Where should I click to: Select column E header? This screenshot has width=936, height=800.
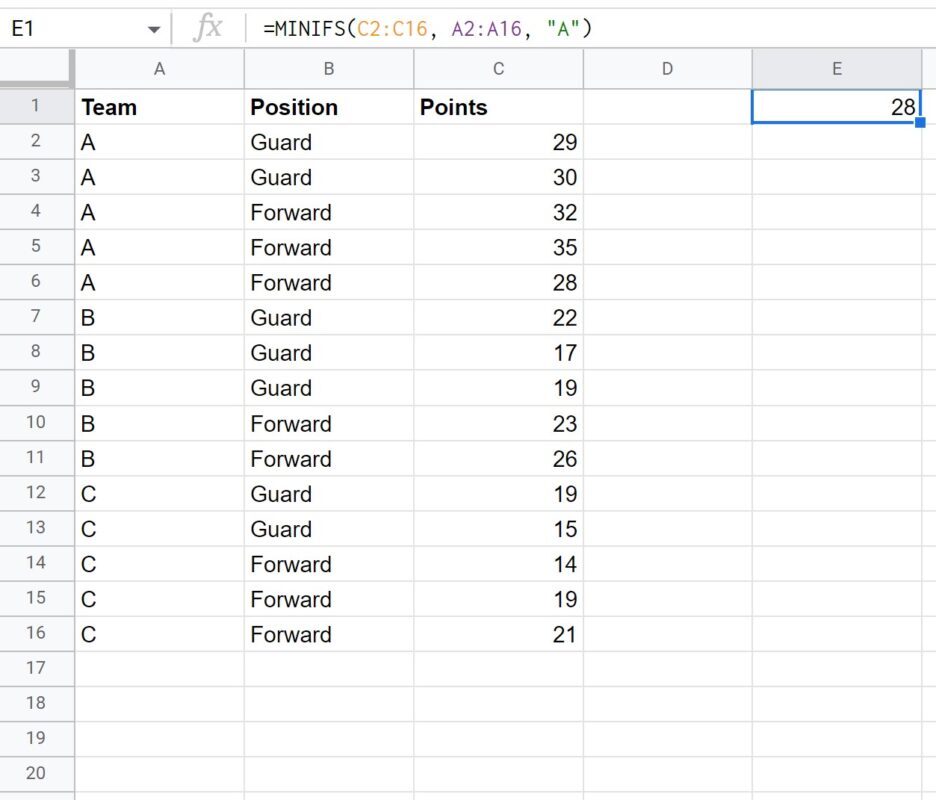coord(837,69)
